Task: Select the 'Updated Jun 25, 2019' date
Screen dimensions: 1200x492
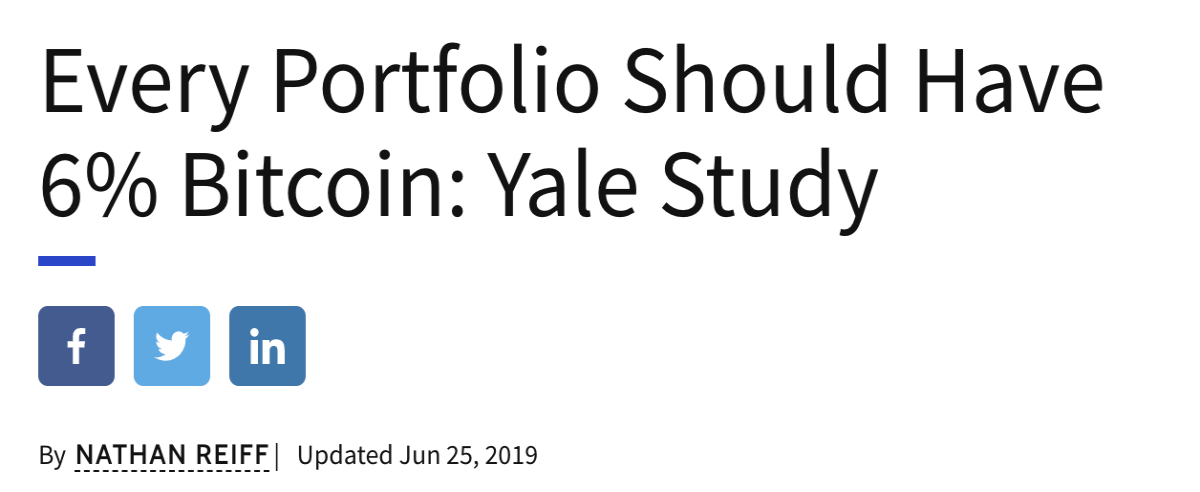Action: (418, 456)
